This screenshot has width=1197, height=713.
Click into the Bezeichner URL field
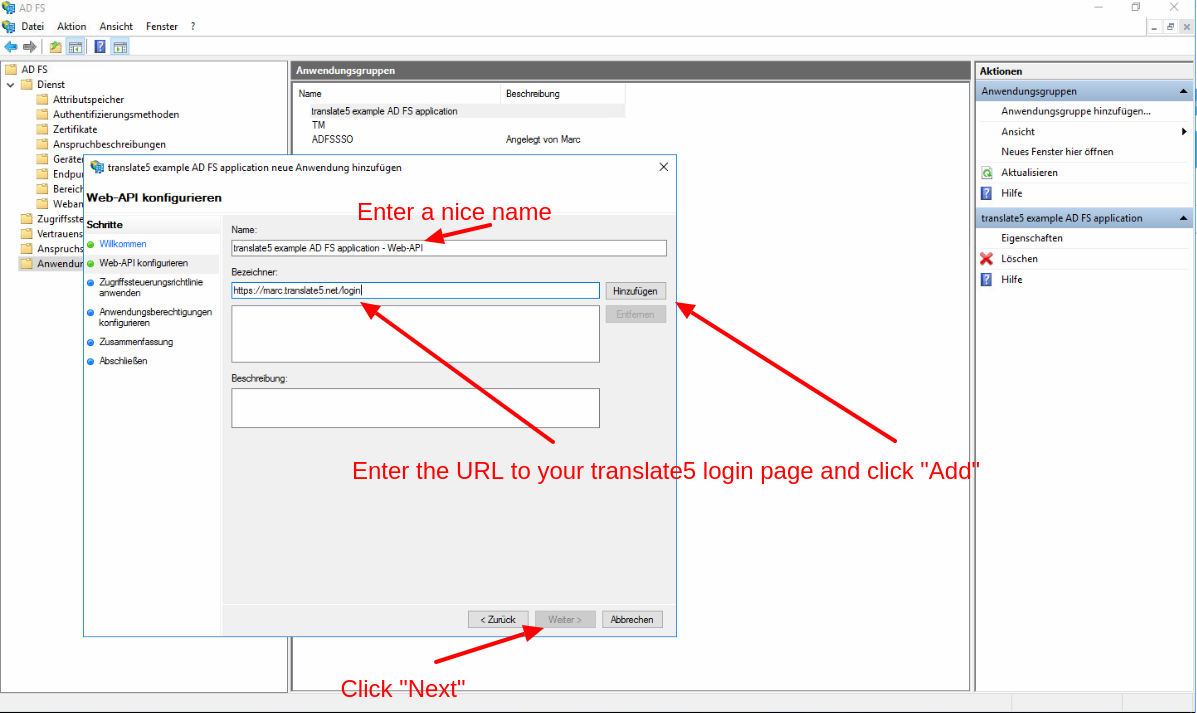(415, 291)
